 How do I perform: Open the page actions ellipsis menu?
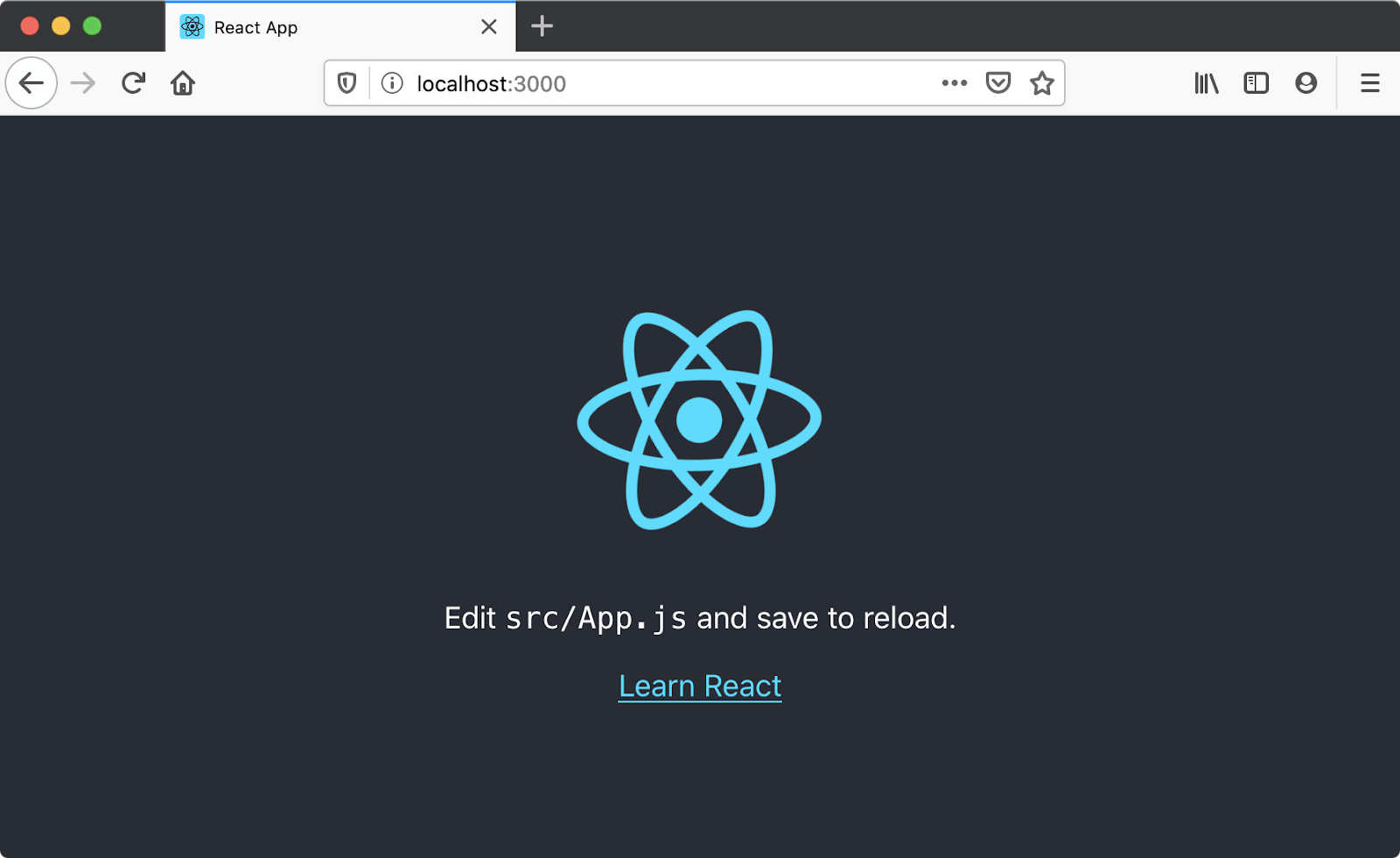pos(953,83)
